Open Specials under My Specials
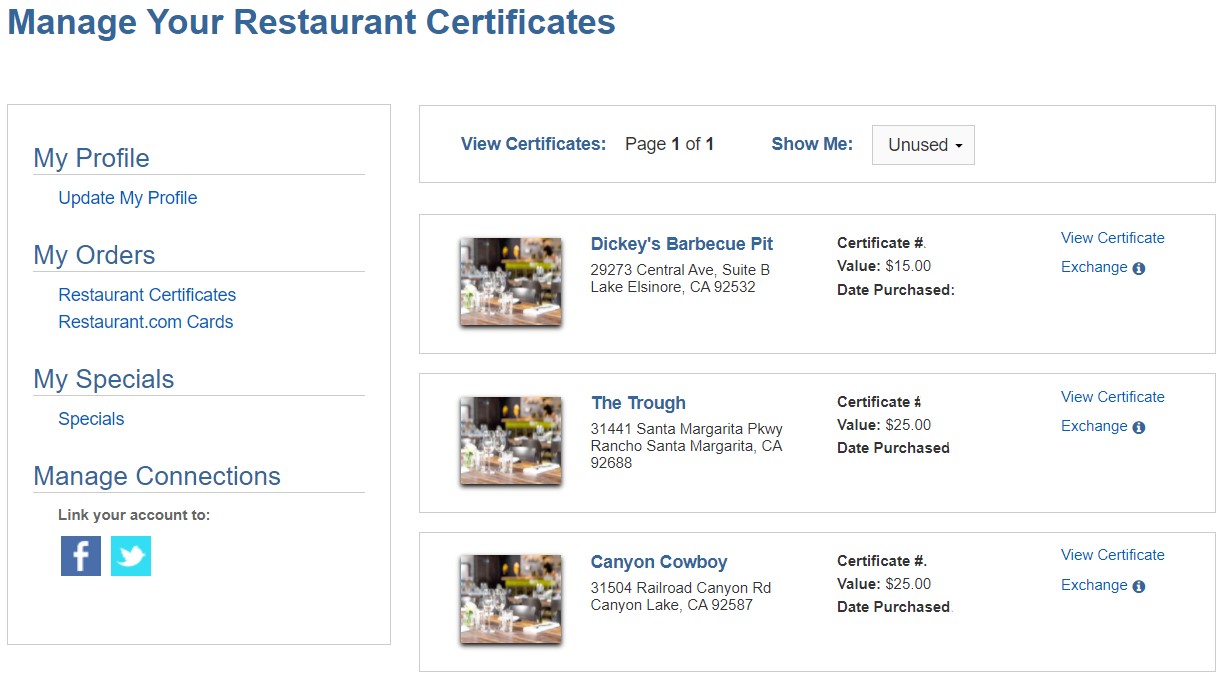This screenshot has width=1232, height=685. pos(90,418)
